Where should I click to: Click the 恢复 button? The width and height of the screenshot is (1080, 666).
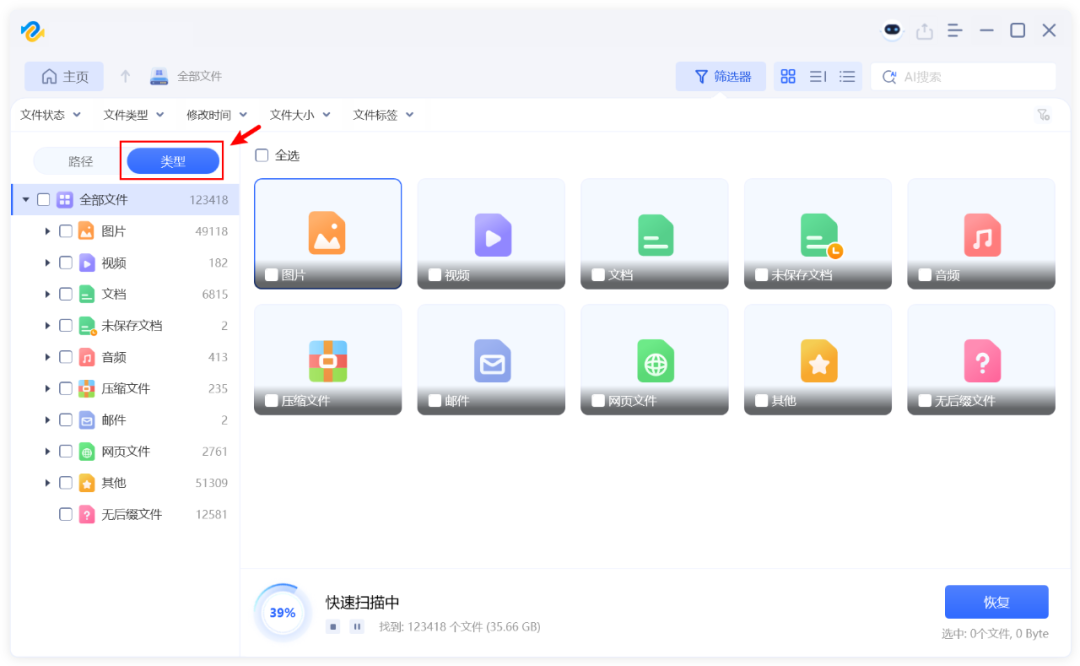997,602
